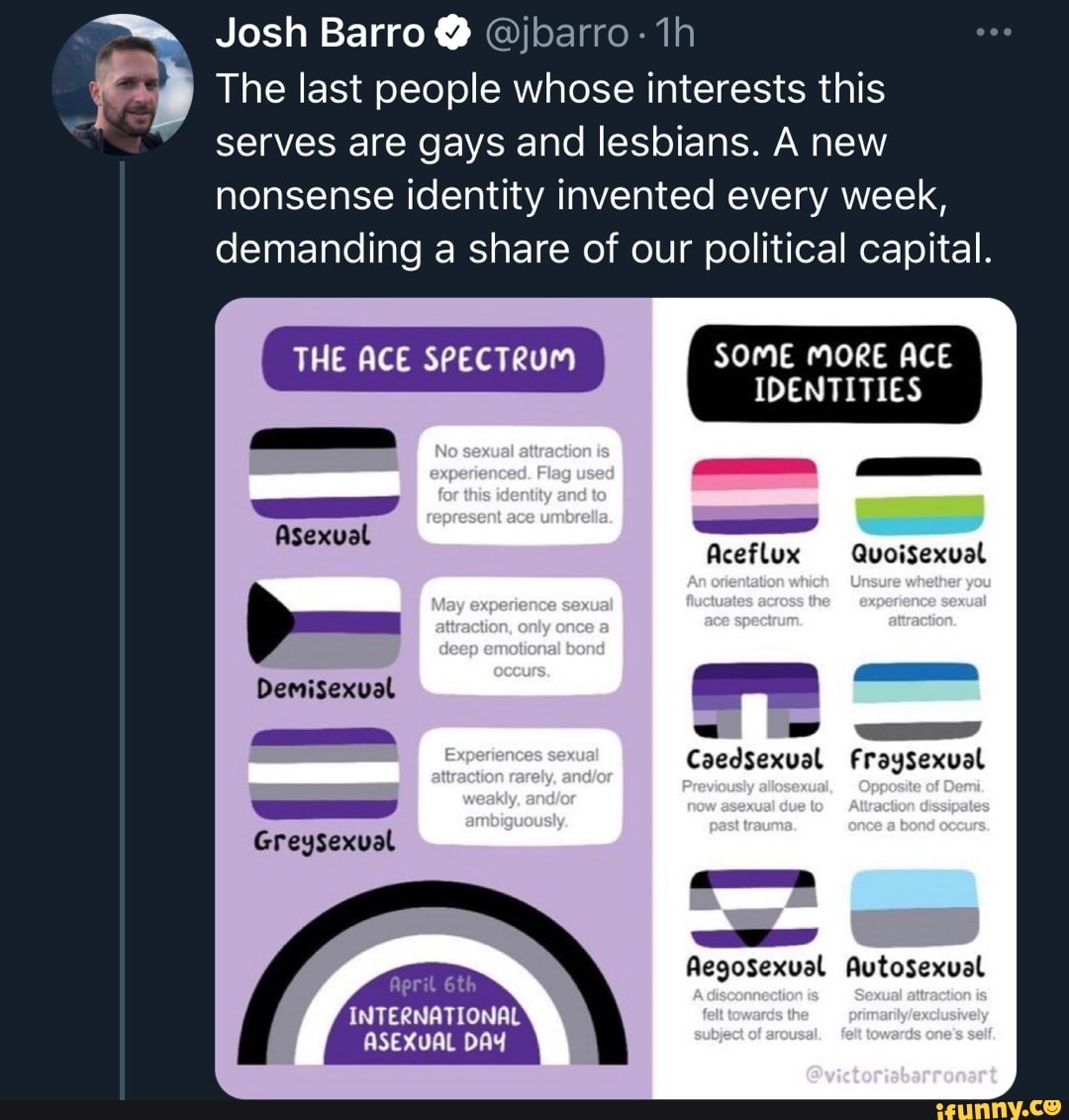Click the Demisexual flag icon
The width and height of the screenshot is (1069, 1120).
pyautogui.click(x=322, y=626)
